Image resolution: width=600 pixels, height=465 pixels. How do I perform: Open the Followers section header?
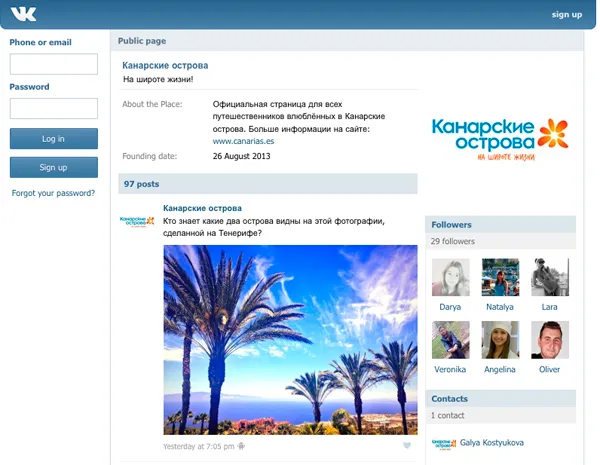pos(452,225)
